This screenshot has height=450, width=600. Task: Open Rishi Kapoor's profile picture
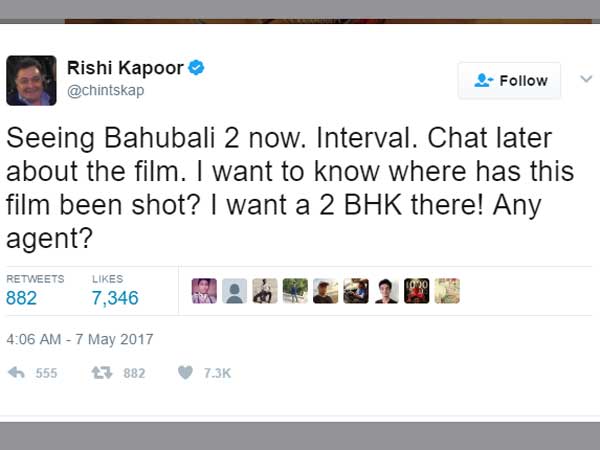tap(31, 80)
